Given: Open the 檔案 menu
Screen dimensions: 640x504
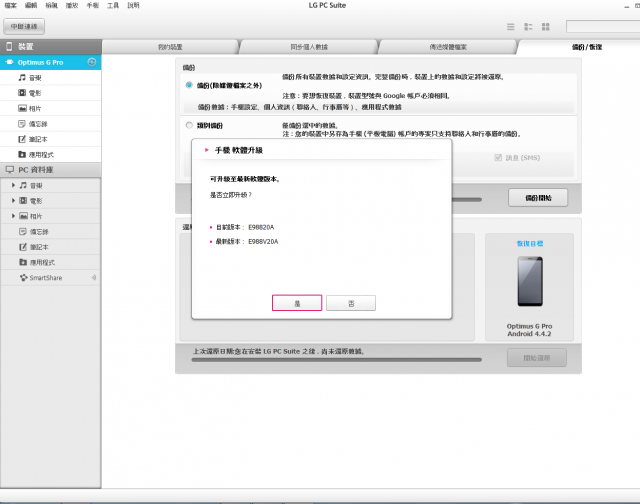Looking at the screenshot, I should 11,5.
